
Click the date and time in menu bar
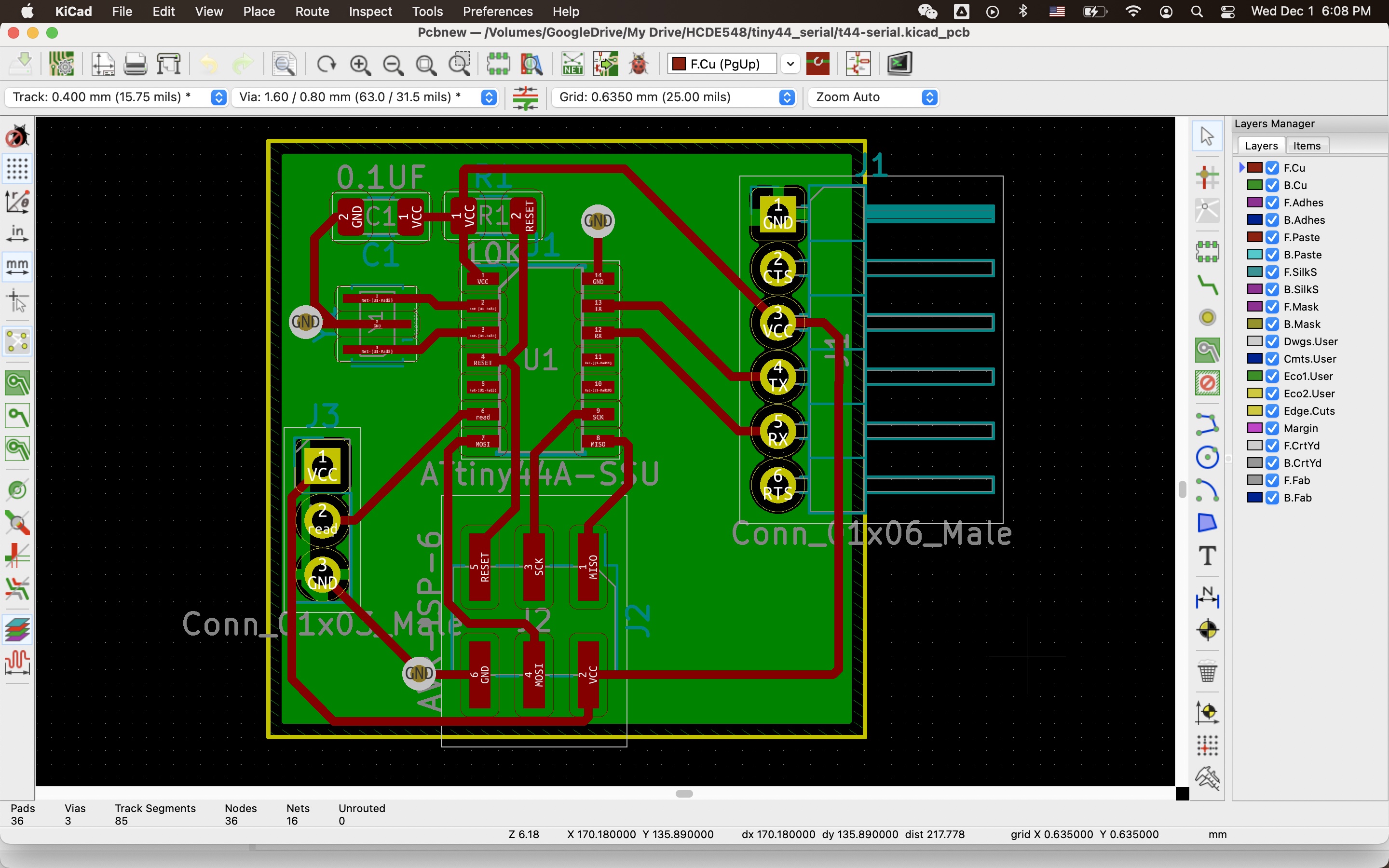1311,12
